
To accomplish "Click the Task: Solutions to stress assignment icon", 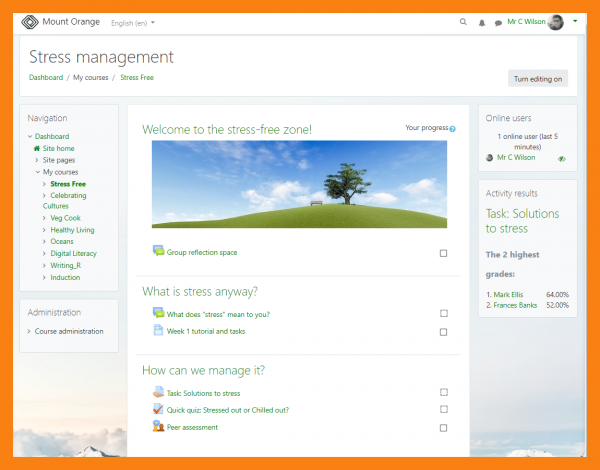I will point(158,393).
